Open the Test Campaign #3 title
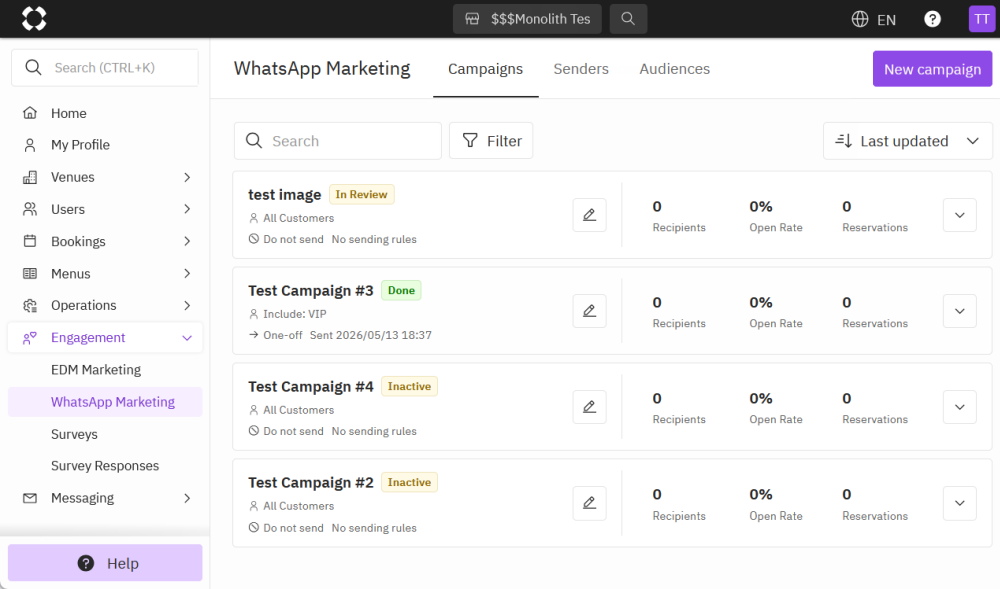1000x589 pixels. pos(311,291)
